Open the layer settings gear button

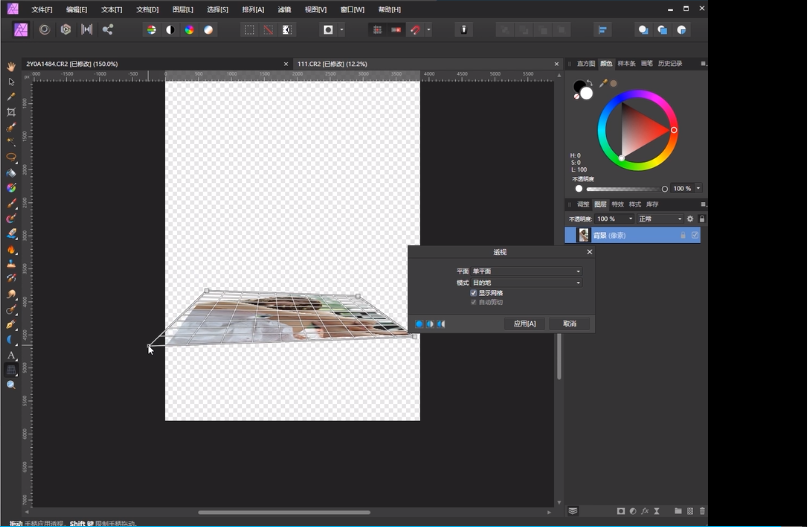(690, 219)
